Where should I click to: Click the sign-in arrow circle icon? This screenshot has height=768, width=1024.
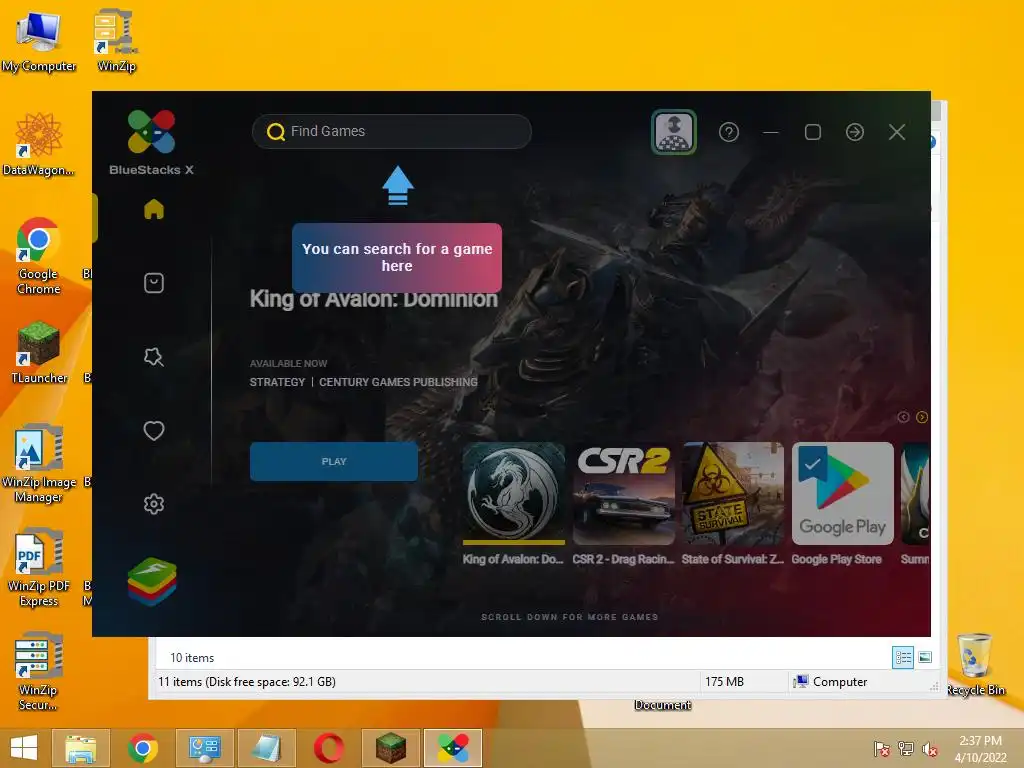pos(855,132)
